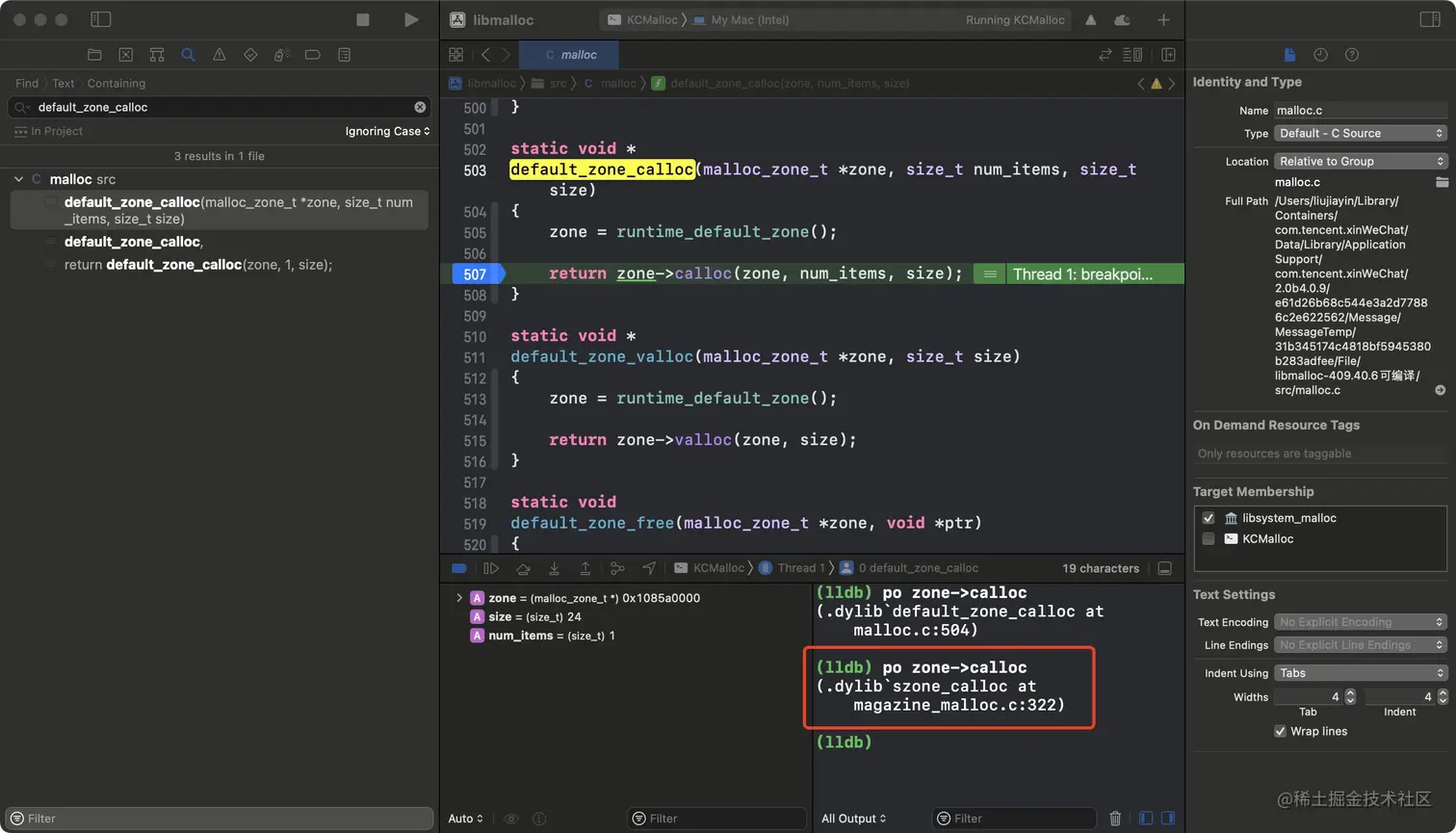Open the Test navigator diamond icon
Viewport: 1456px width, 833px height.
tap(250, 55)
